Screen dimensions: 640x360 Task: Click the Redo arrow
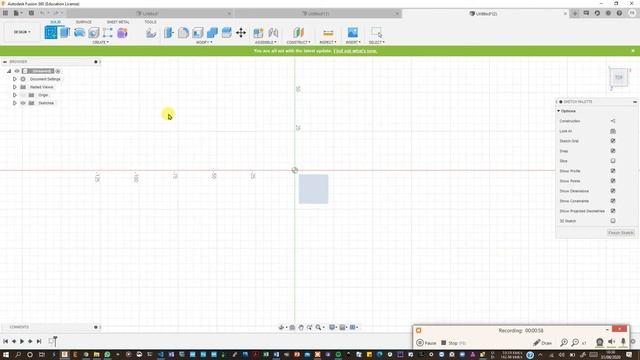(x=56, y=13)
